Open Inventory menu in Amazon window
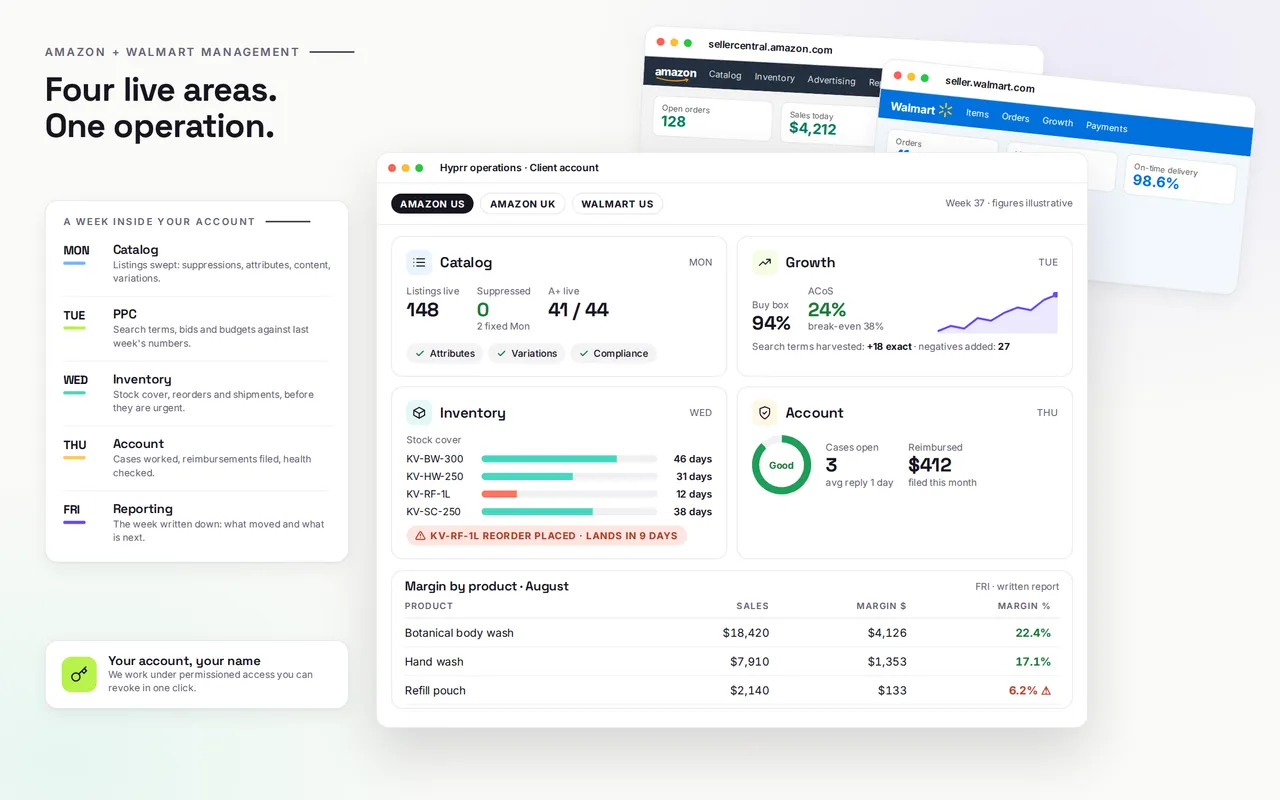 [774, 78]
